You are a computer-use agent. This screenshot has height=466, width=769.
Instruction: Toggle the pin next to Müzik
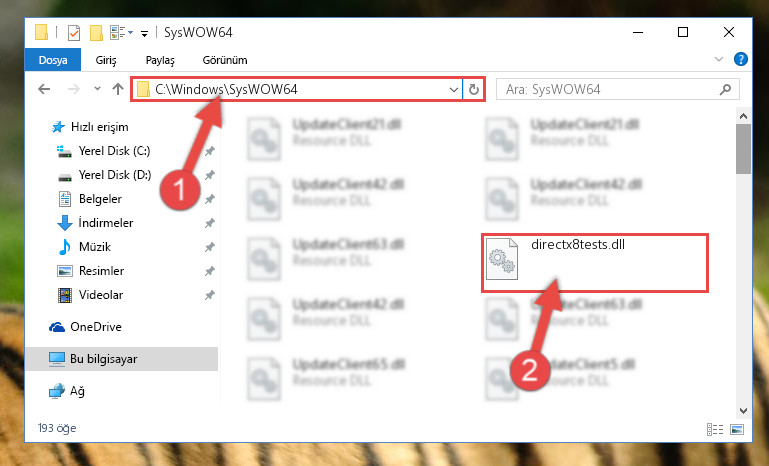click(x=209, y=247)
